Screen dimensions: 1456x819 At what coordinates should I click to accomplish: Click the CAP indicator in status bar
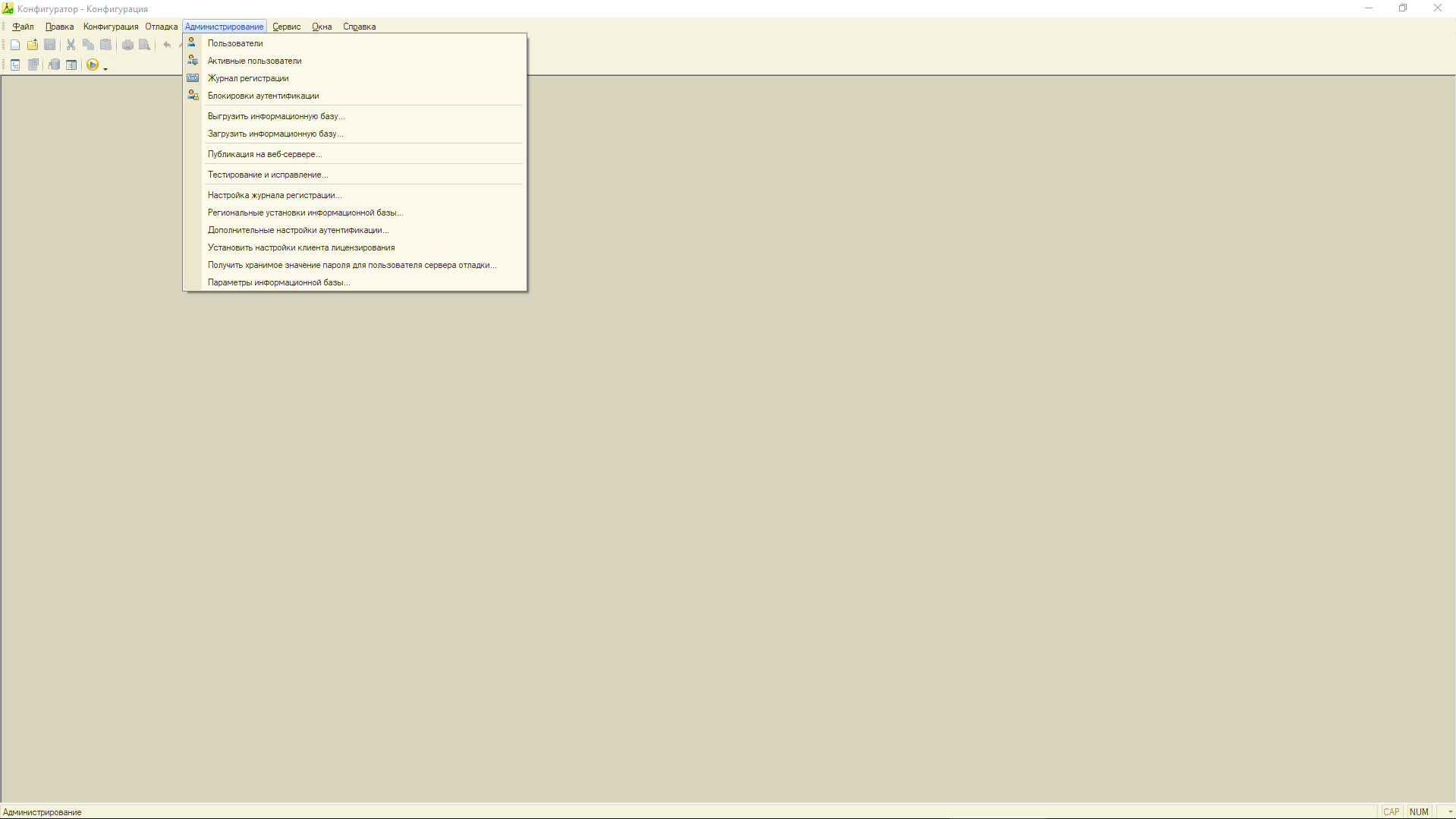click(x=1391, y=811)
